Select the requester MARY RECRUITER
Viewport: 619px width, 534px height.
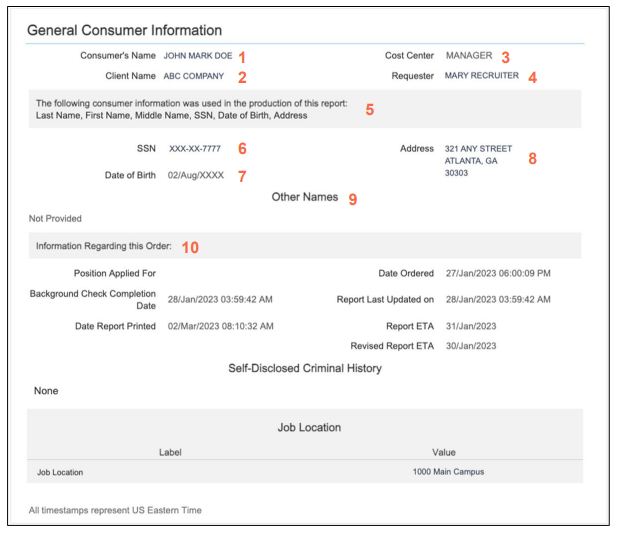tap(481, 76)
